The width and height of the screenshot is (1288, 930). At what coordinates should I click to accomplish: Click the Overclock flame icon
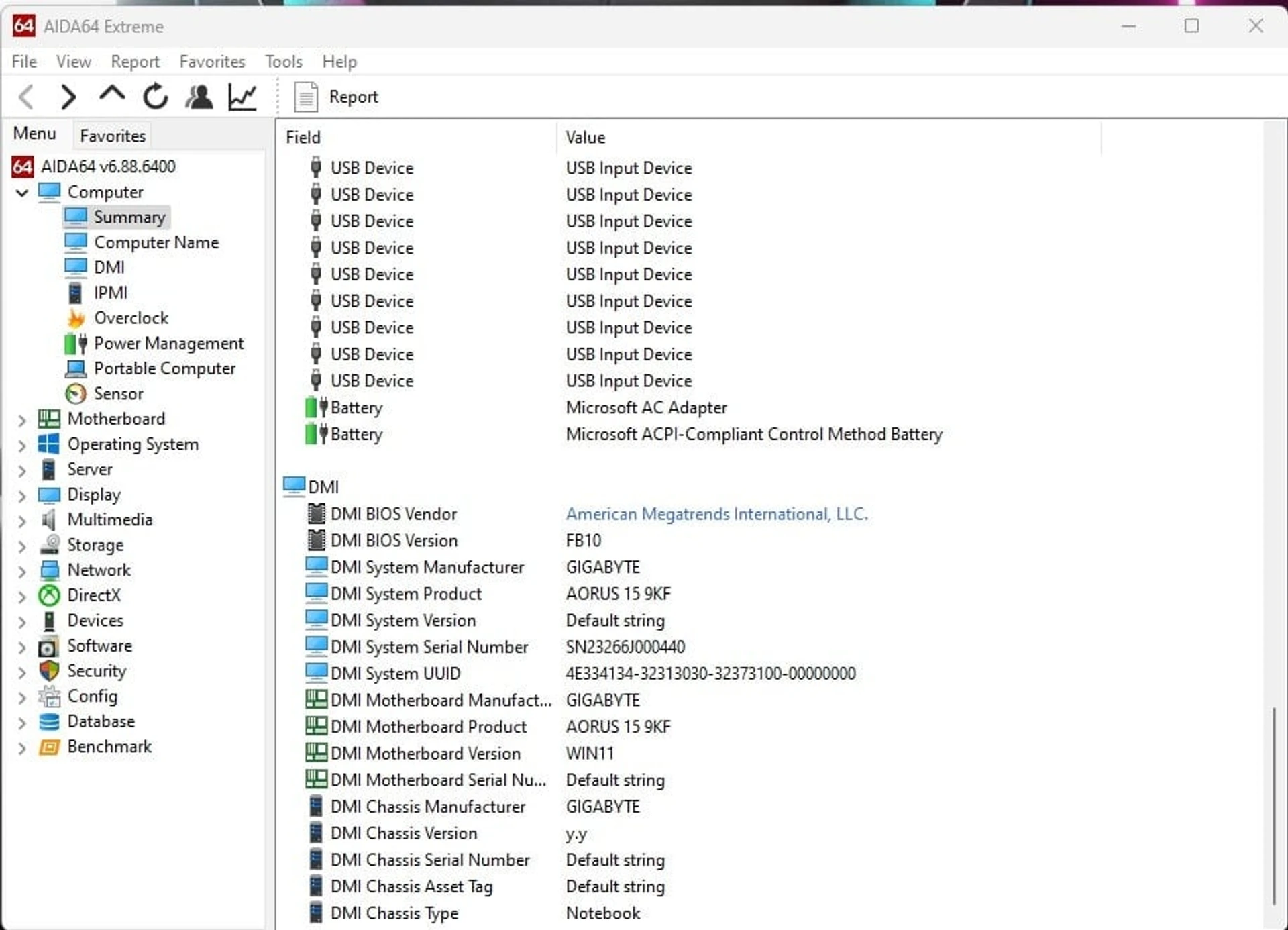(76, 318)
